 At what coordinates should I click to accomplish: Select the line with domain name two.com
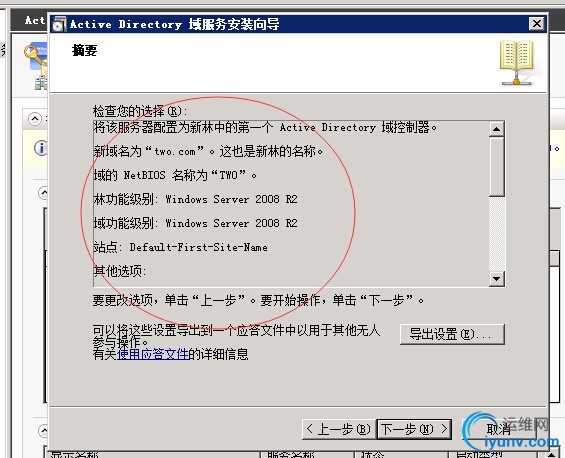(208, 151)
